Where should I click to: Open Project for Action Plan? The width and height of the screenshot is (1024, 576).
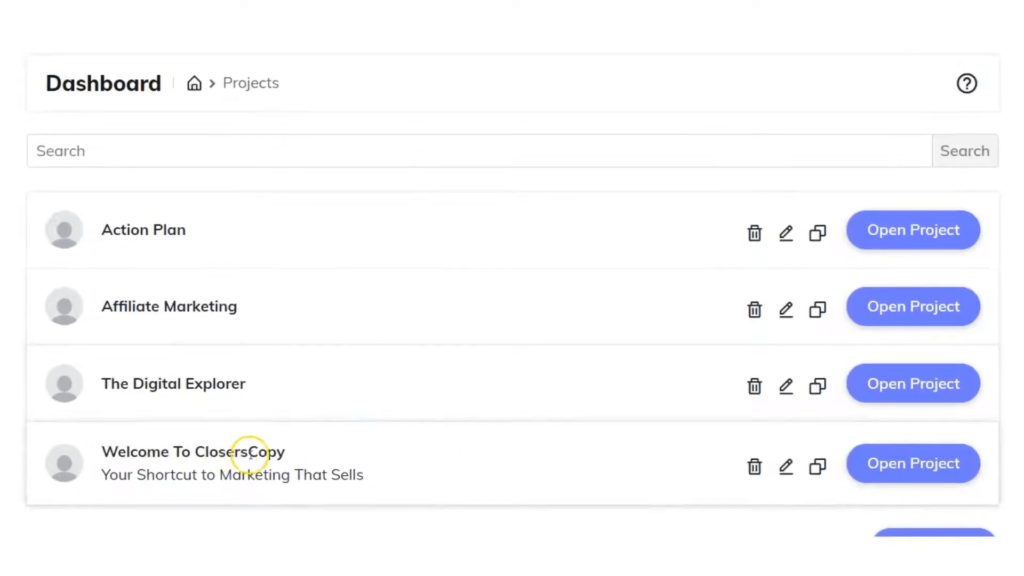913,230
